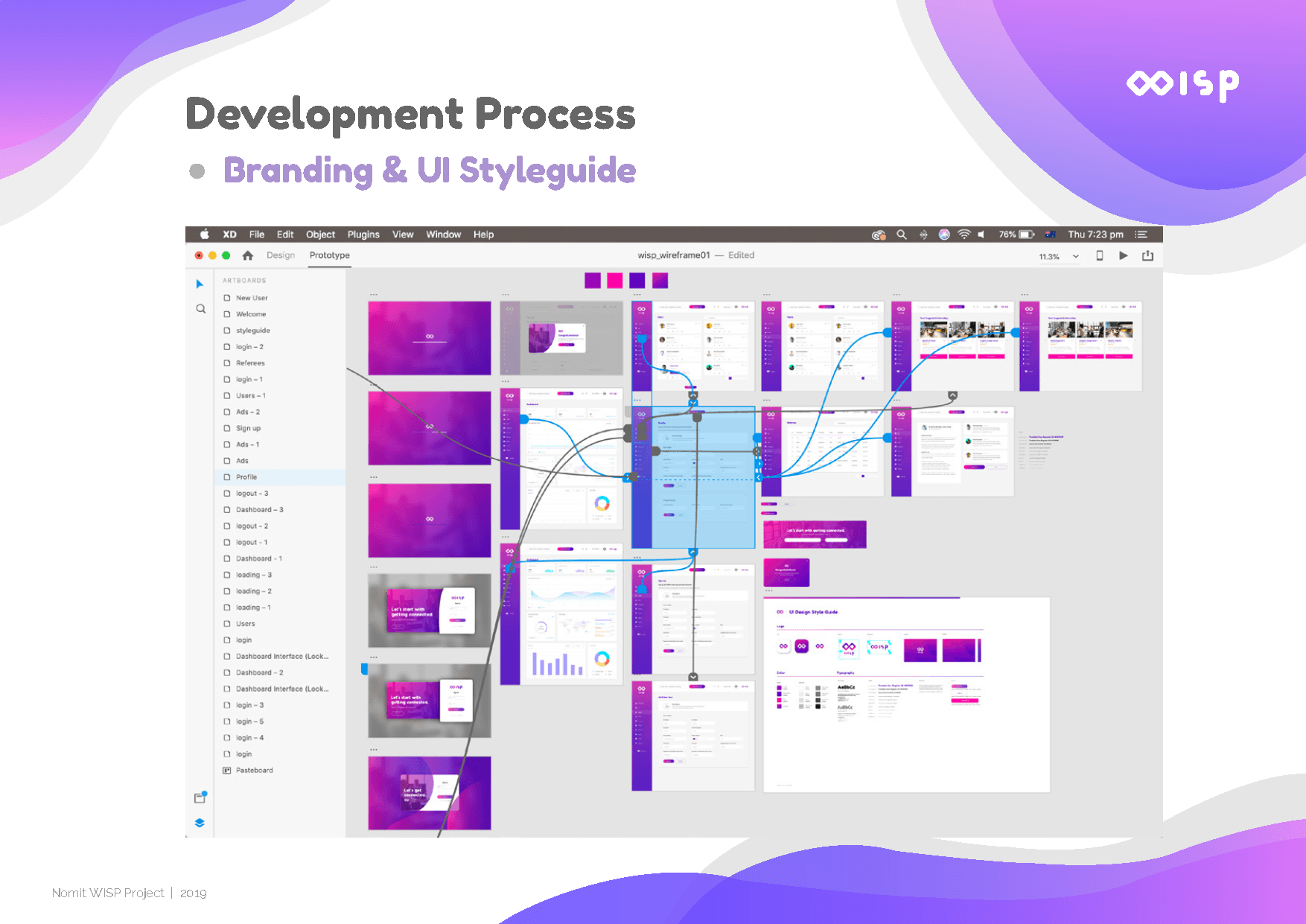Open the Layers panel icon
This screenshot has height=924, width=1306.
pyautogui.click(x=200, y=823)
